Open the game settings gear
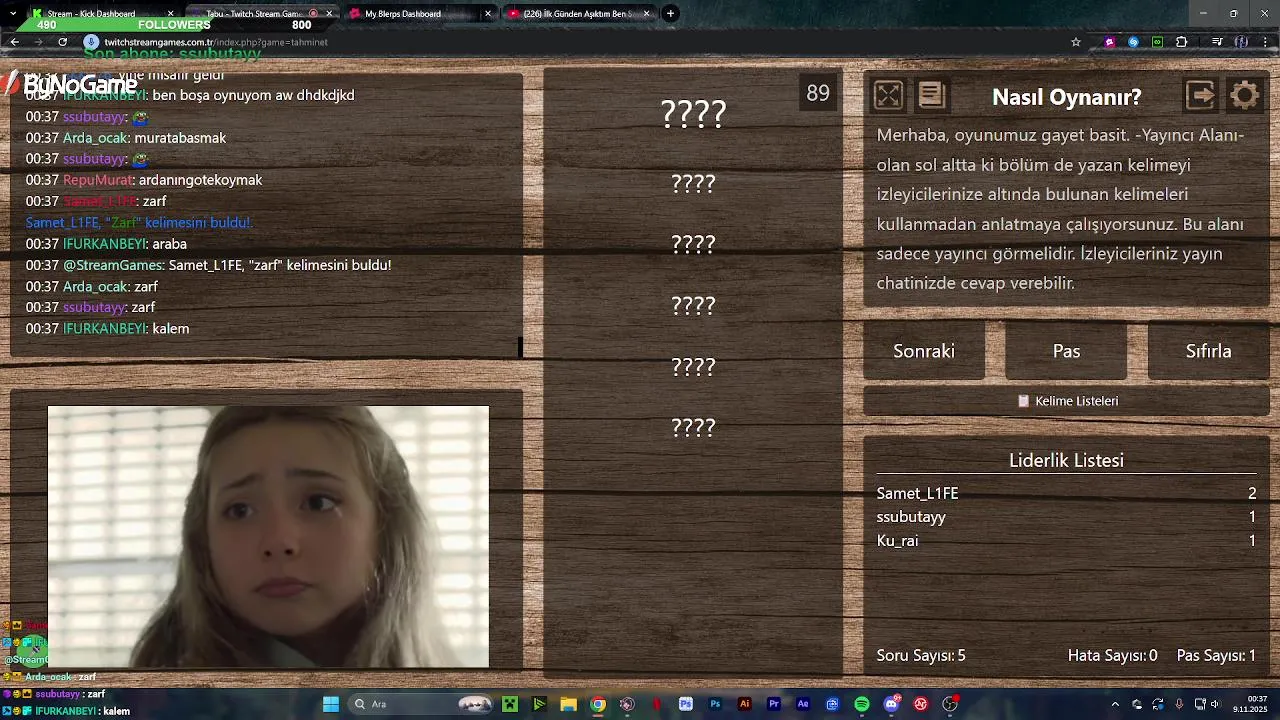The image size is (1280, 720). point(1245,95)
